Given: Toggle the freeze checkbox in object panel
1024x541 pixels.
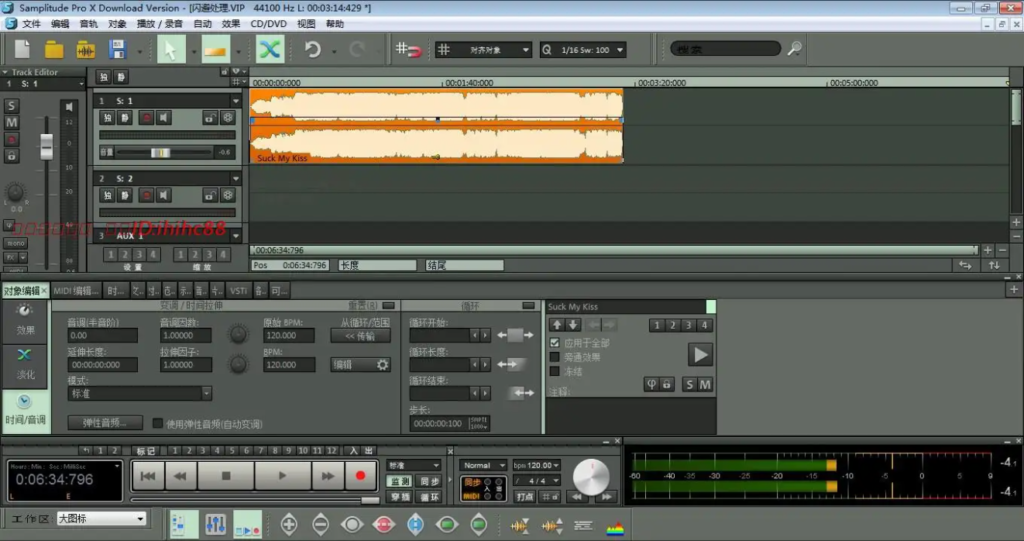Looking at the screenshot, I should 554,371.
